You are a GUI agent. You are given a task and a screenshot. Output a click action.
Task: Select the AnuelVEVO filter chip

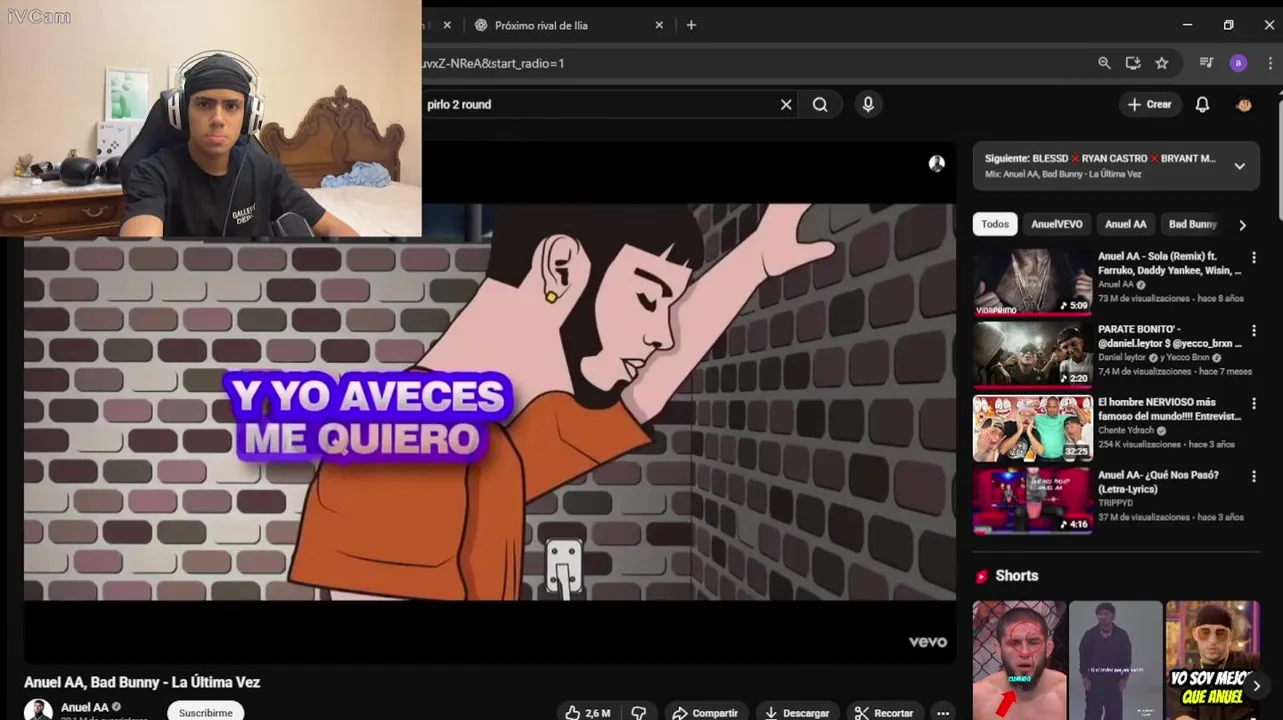point(1057,224)
